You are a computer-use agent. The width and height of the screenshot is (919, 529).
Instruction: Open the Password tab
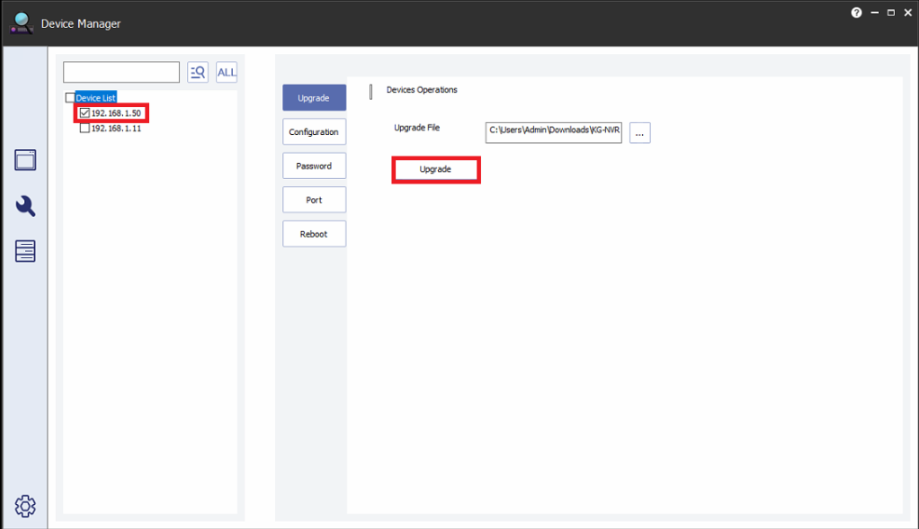point(314,166)
